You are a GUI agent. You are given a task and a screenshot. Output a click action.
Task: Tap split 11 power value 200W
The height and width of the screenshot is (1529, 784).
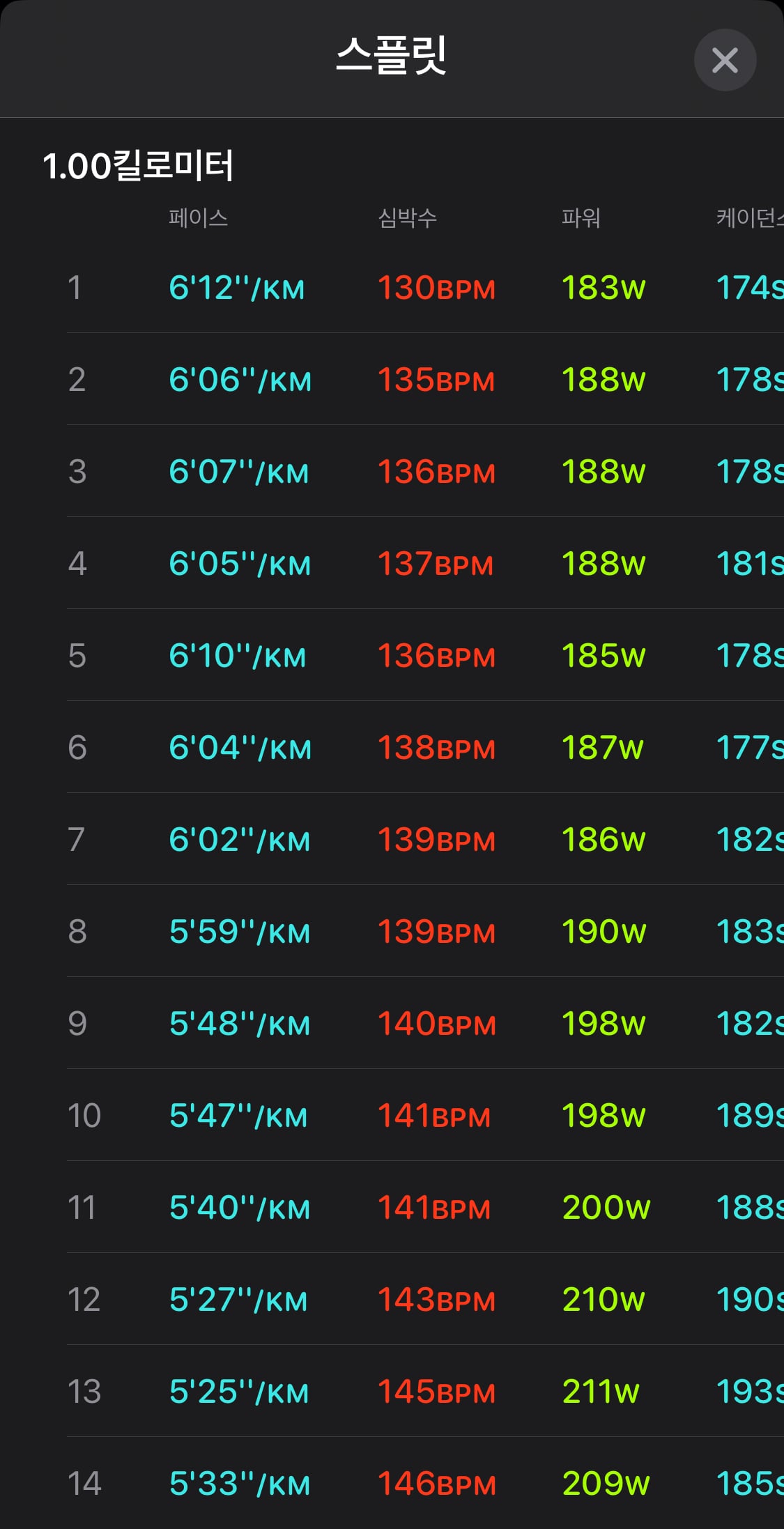point(606,1208)
